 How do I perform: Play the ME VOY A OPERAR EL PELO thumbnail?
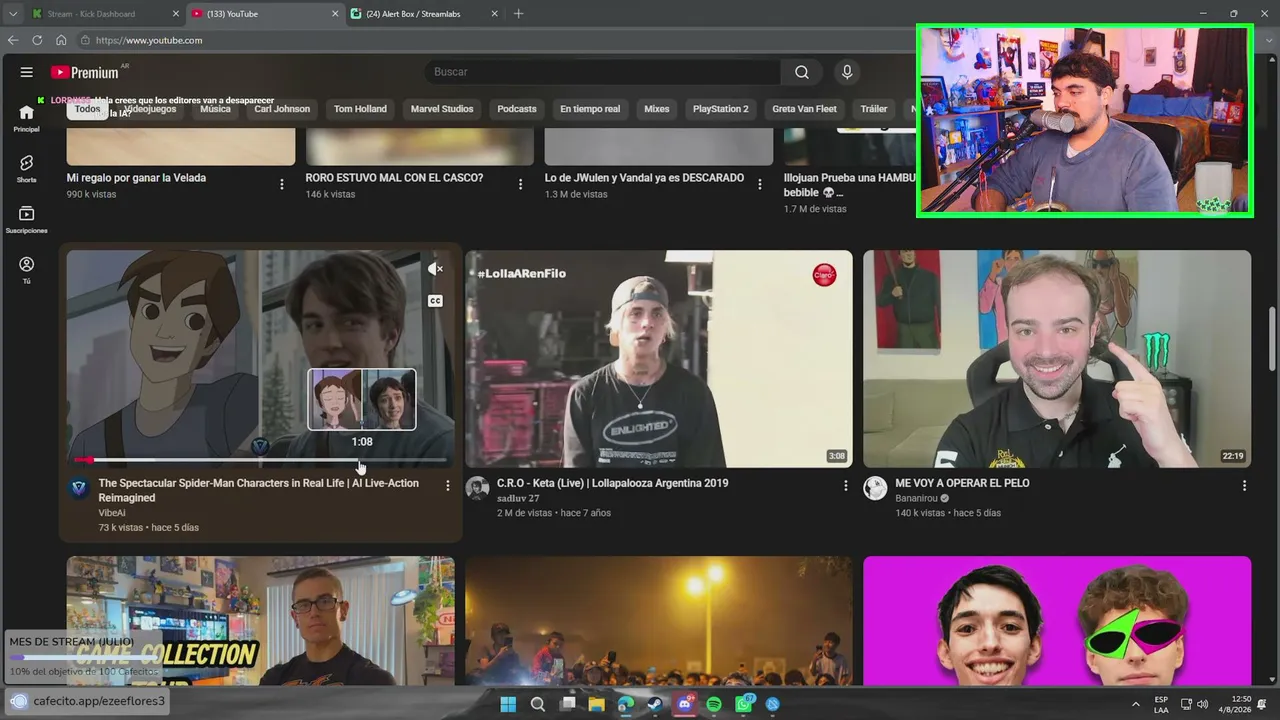click(x=1057, y=359)
